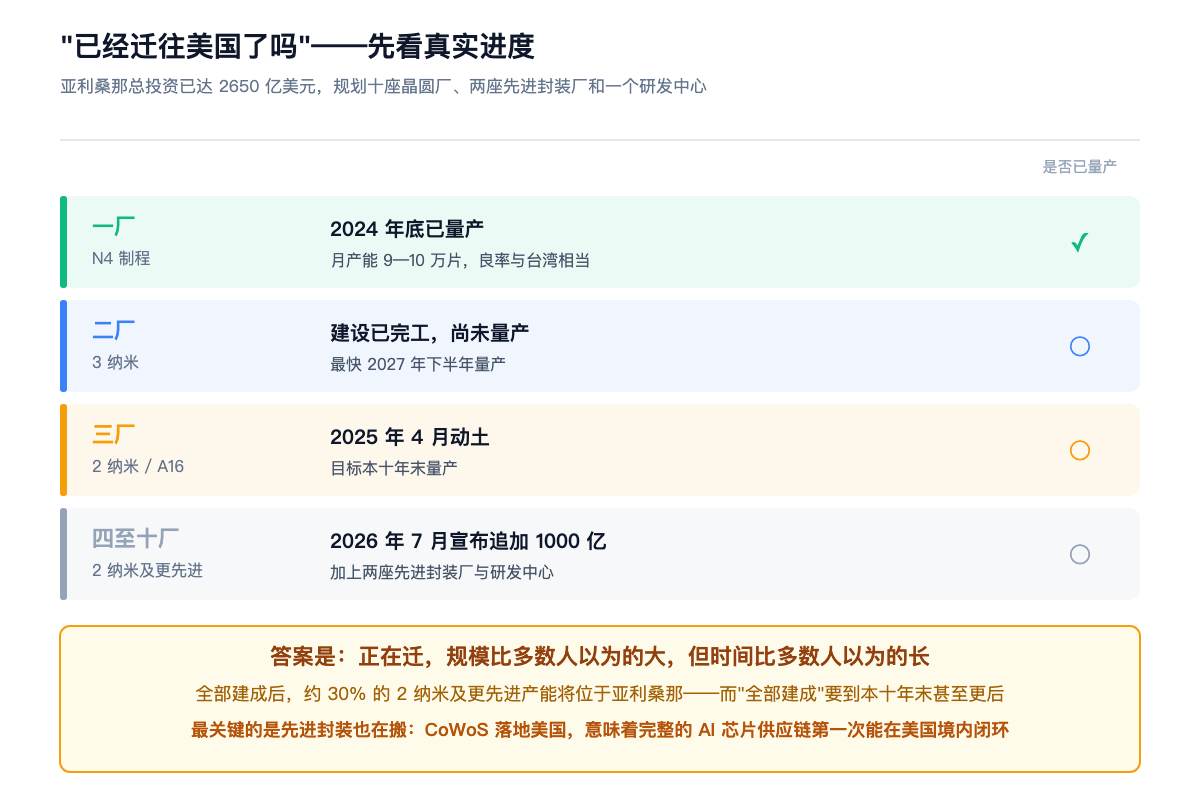This screenshot has height=792, width=1200.
Task: Click the 2 纳米及更先进 label
Action: tap(147, 570)
